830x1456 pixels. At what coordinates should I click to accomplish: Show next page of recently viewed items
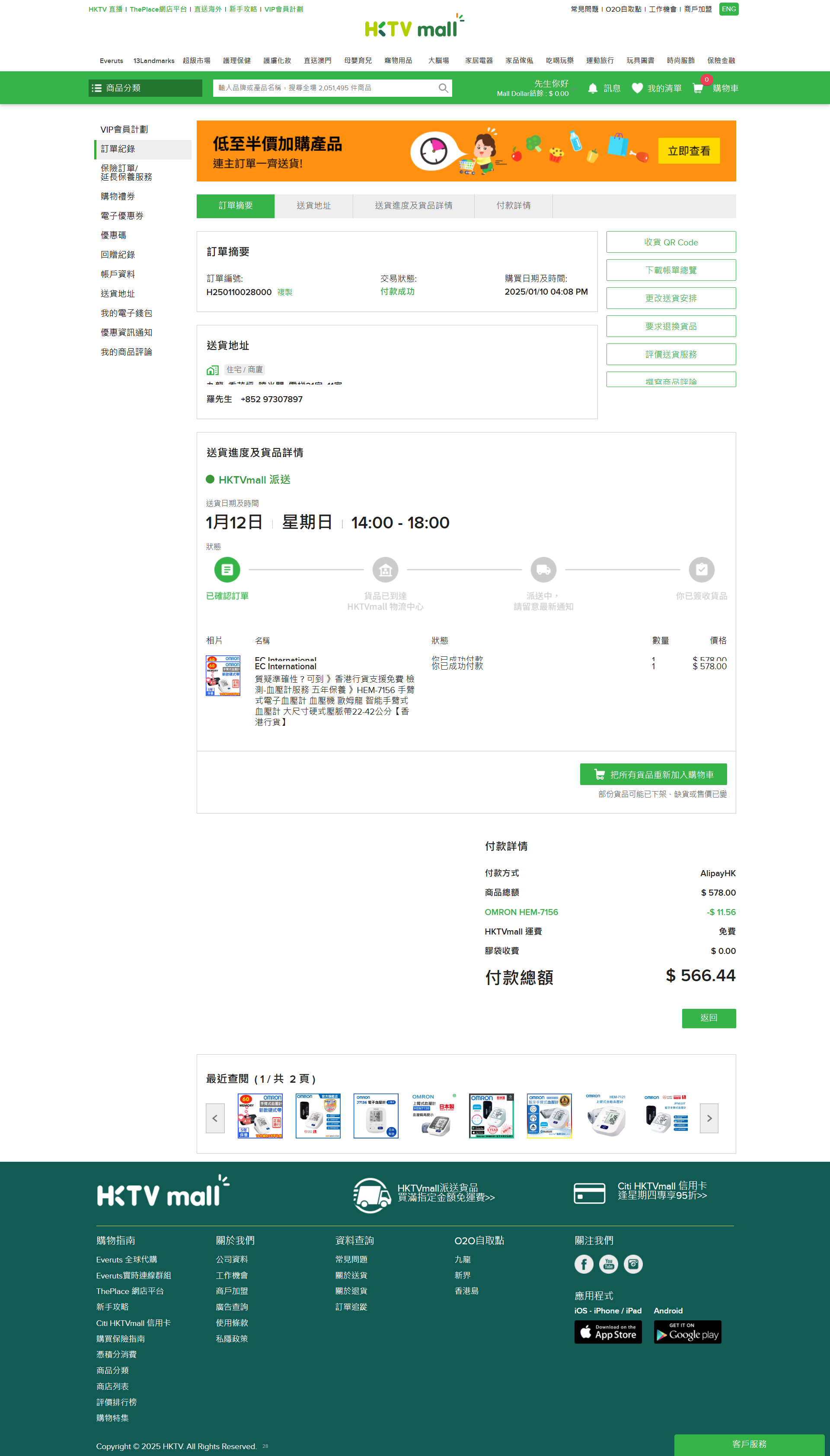(x=709, y=1118)
